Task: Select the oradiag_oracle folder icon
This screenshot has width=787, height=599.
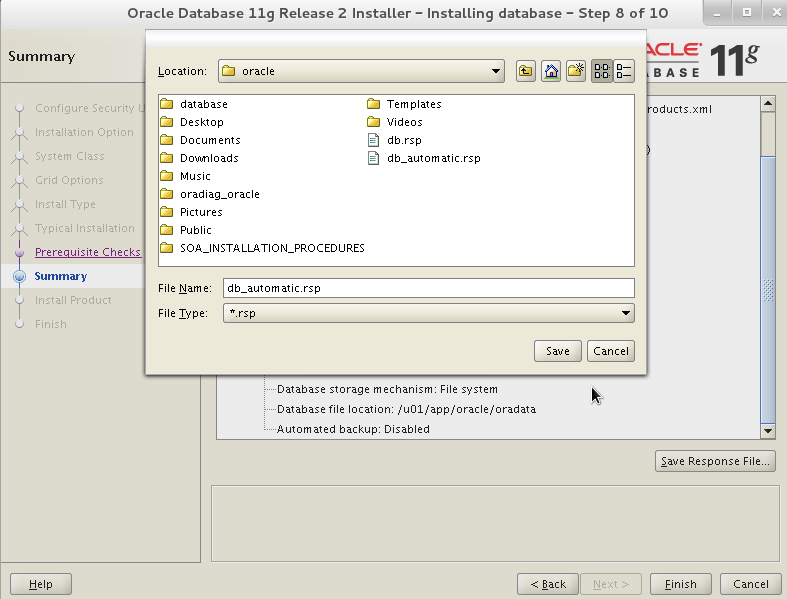Action: click(x=167, y=194)
